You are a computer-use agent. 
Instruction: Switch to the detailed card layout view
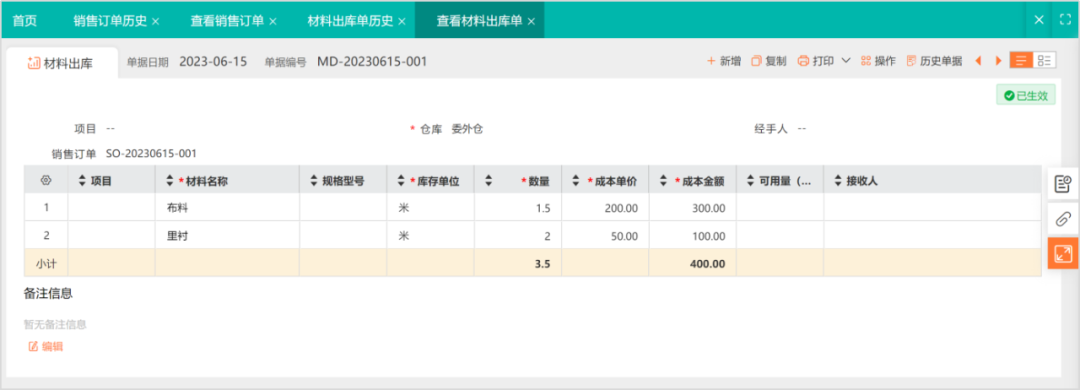pos(1044,61)
